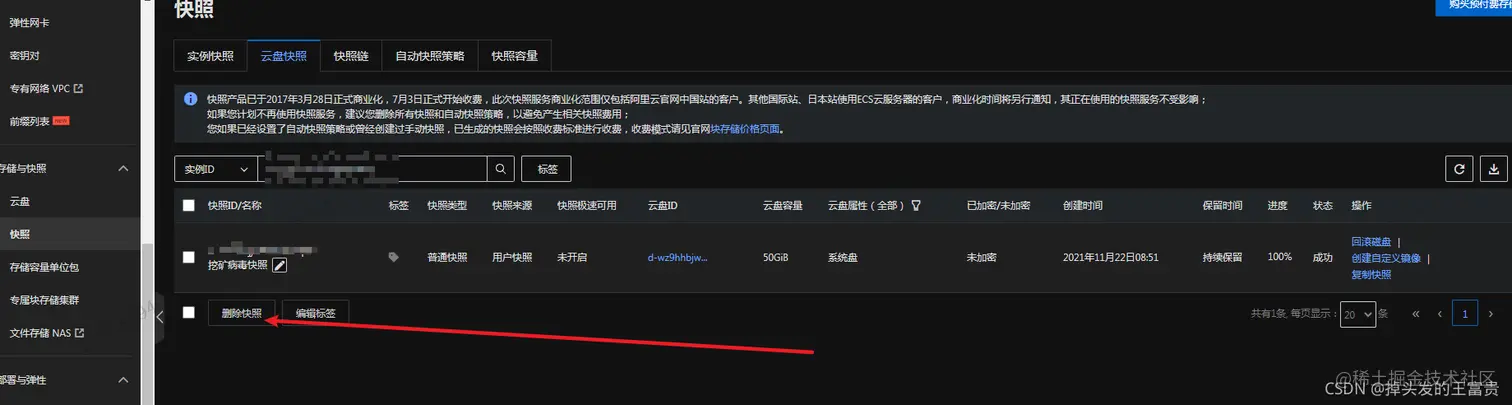1512x405 pixels.
Task: Open the d-wz9hhbjw disk ID link
Action: point(677,257)
